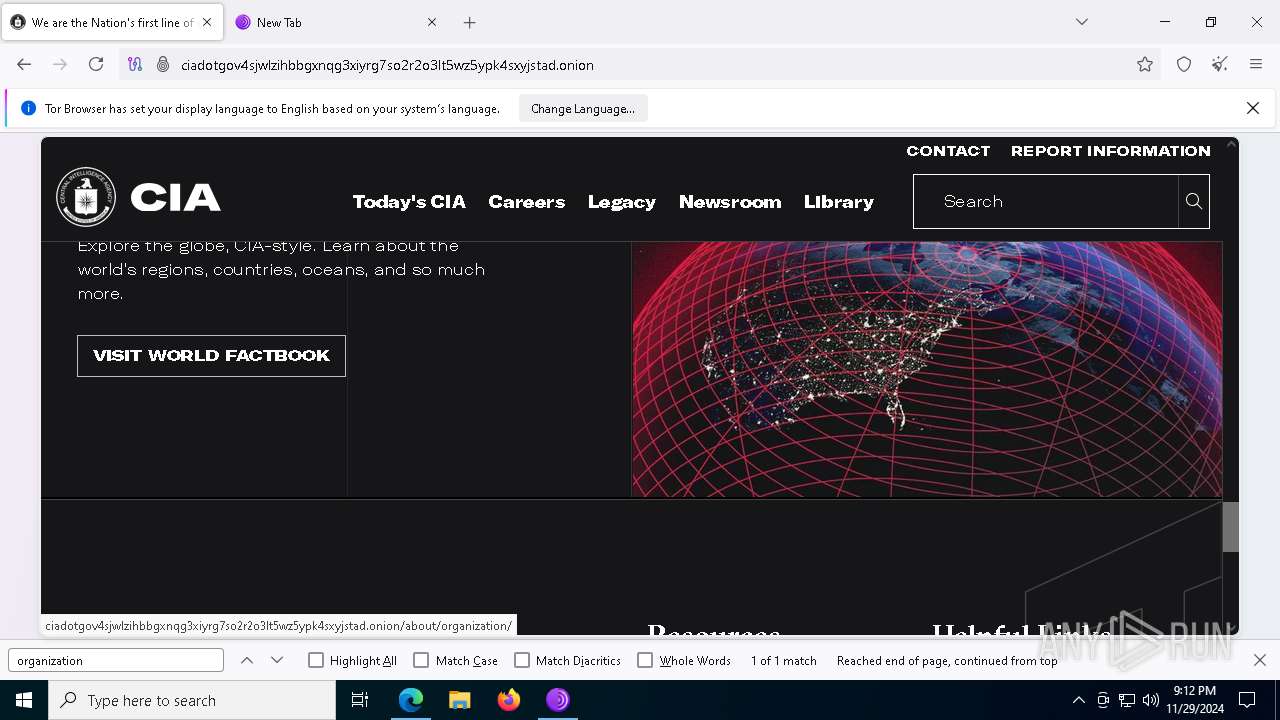
Task: Open the shield security level icon
Action: 1184,64
